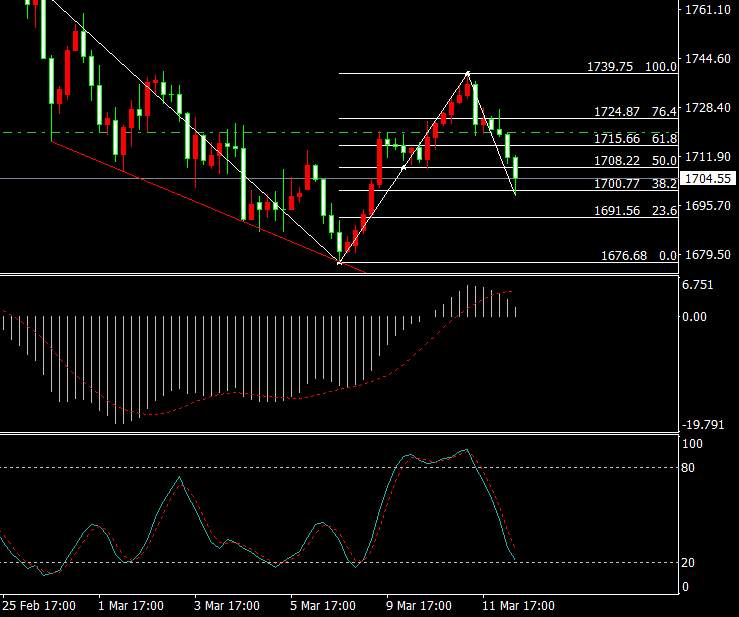Select the 1700.77 38.2 Fibonacci level label
Viewport: 739px width, 617px height.
click(635, 183)
